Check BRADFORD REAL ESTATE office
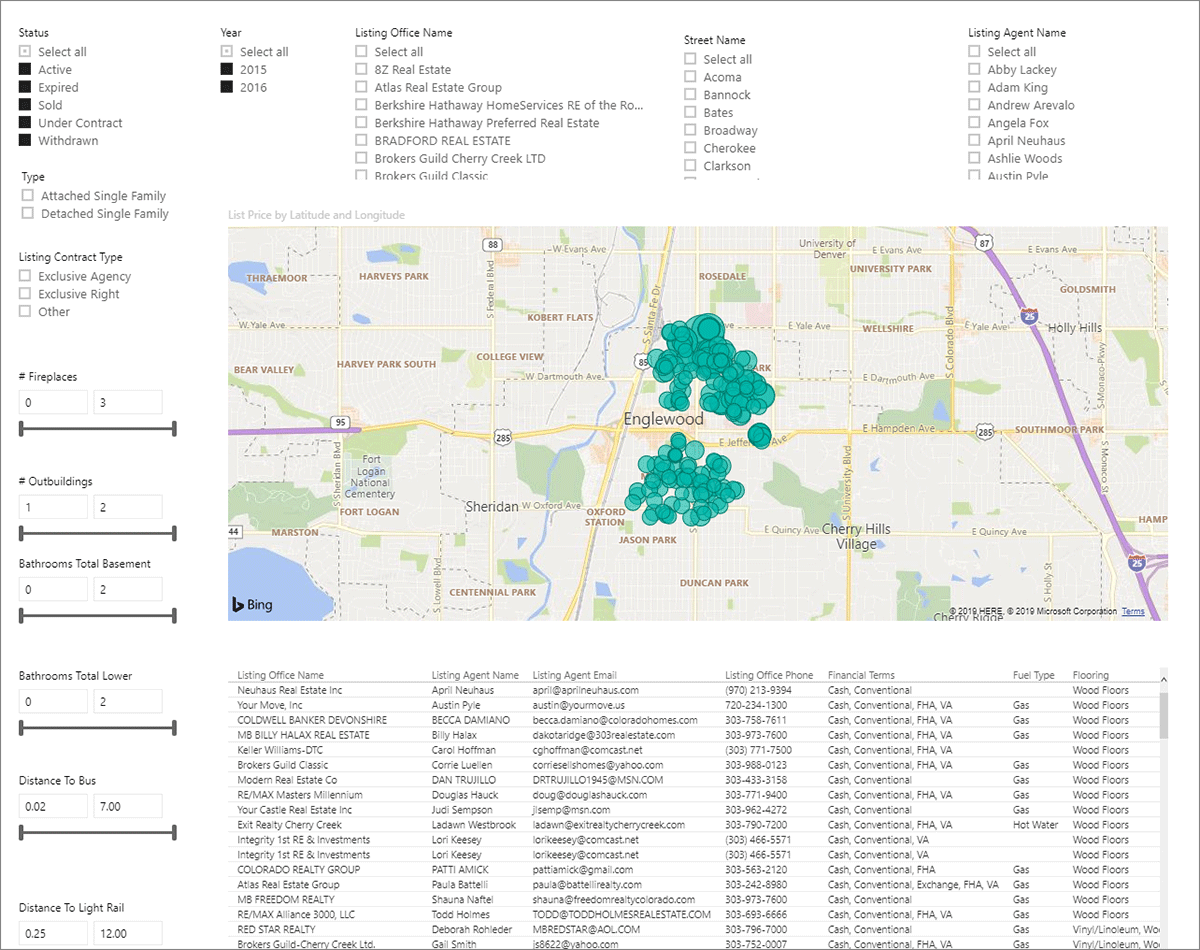Viewport: 1200px width, 950px height. (362, 141)
